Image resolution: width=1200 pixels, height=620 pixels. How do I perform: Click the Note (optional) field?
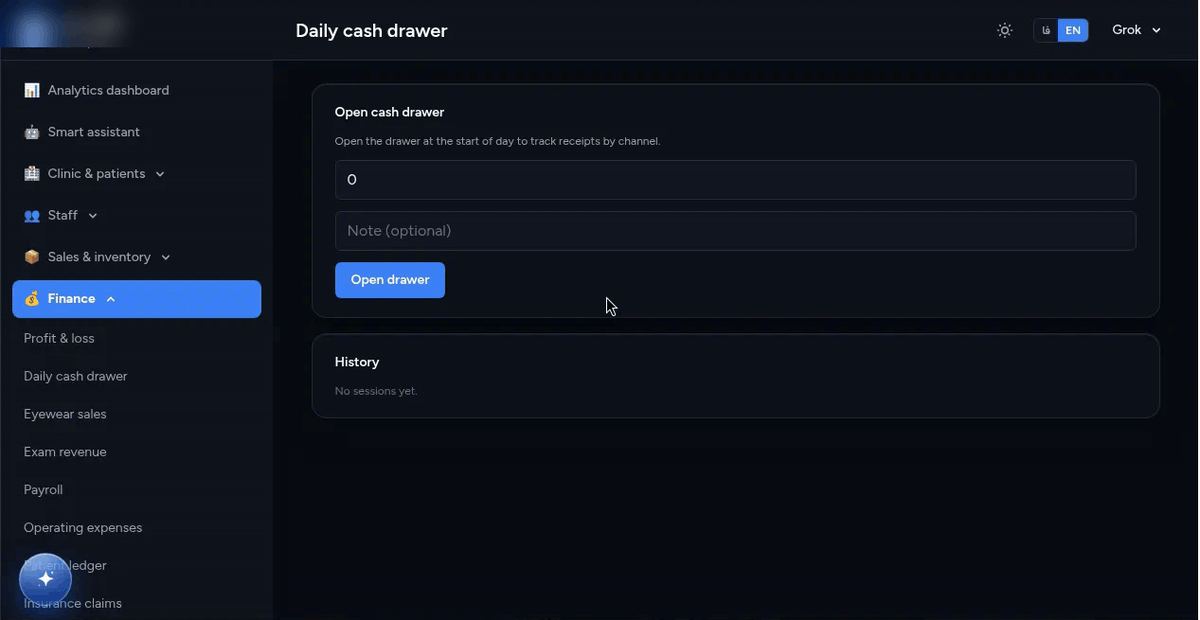pyautogui.click(x=735, y=231)
